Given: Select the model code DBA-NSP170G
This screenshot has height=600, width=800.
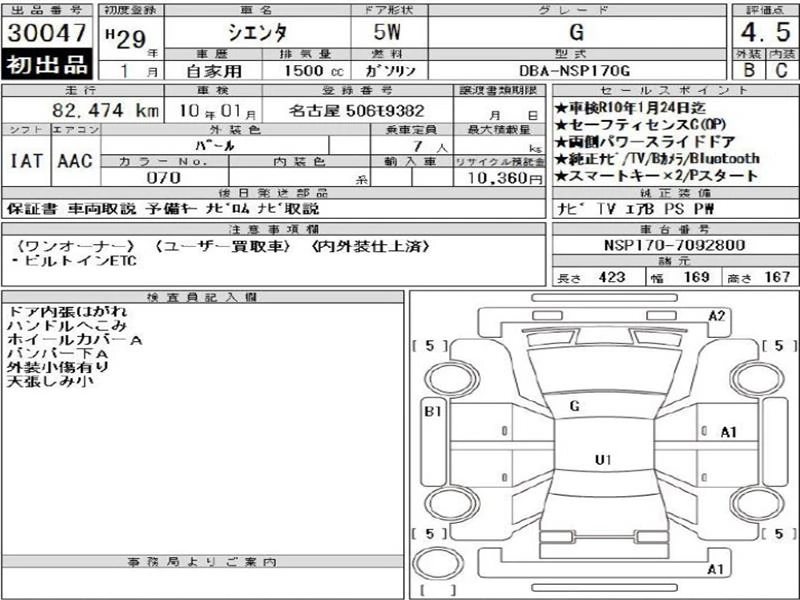Looking at the screenshot, I should point(577,71).
